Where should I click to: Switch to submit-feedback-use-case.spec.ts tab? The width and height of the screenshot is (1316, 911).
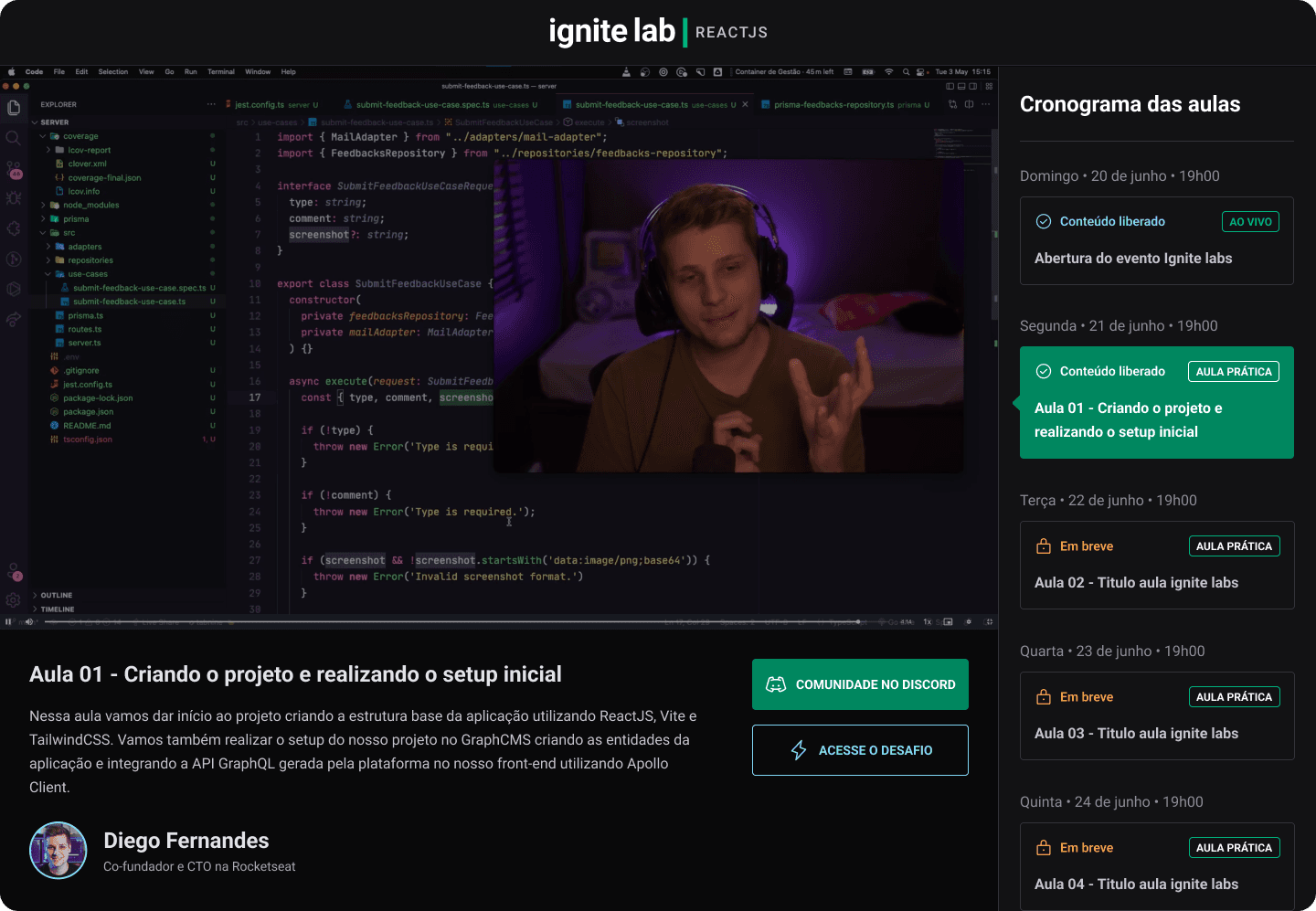pos(441,104)
